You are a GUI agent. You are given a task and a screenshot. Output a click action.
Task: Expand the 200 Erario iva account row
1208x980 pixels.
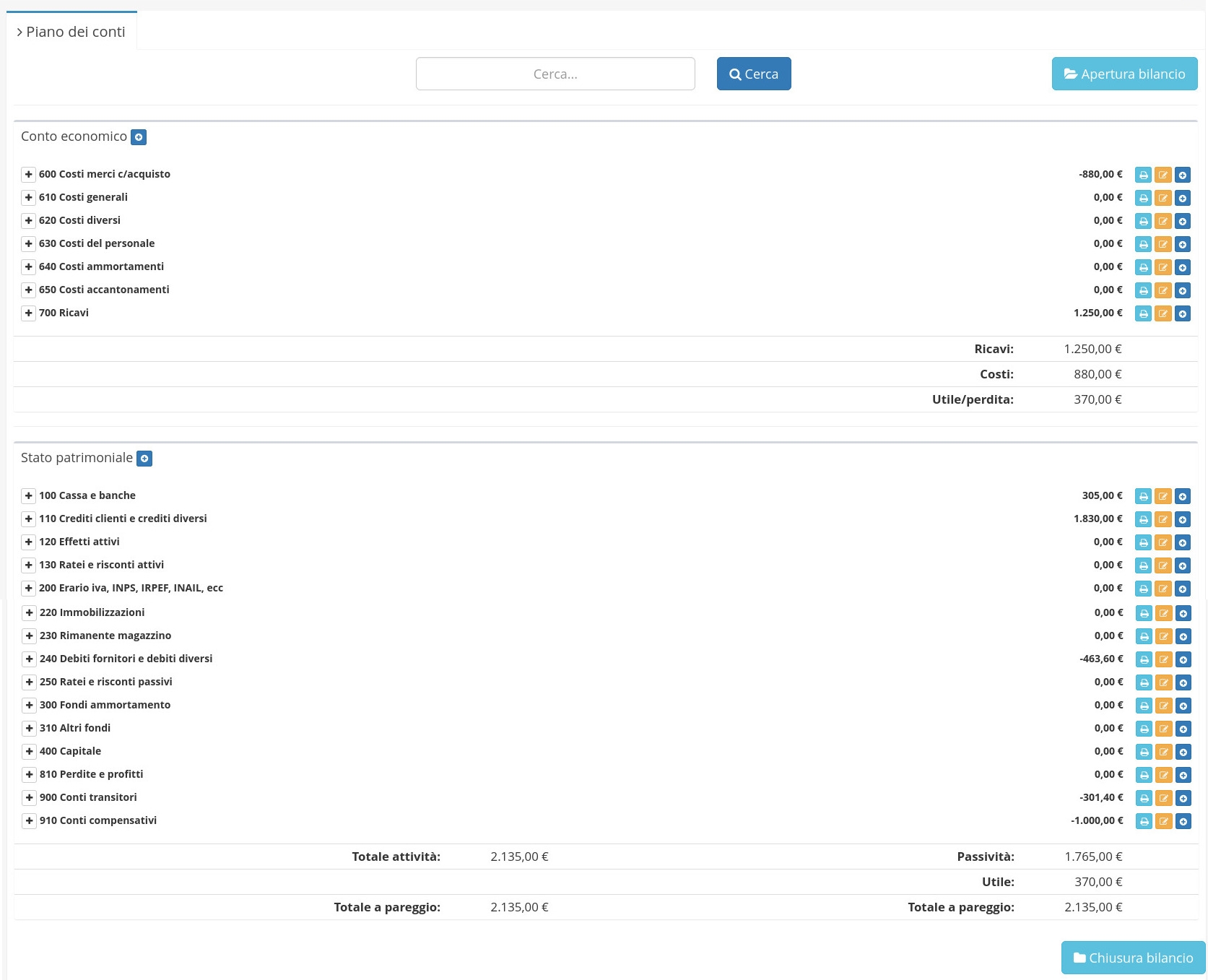[28, 588]
